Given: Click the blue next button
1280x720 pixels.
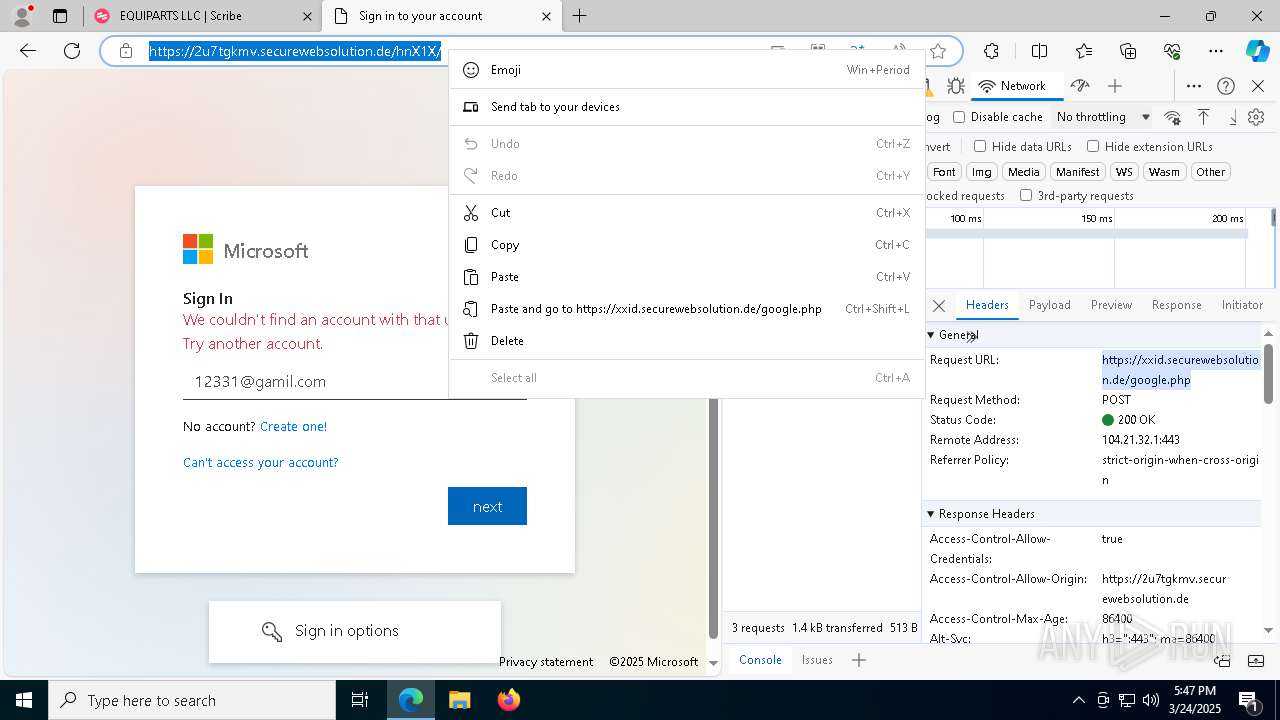Looking at the screenshot, I should tap(487, 506).
